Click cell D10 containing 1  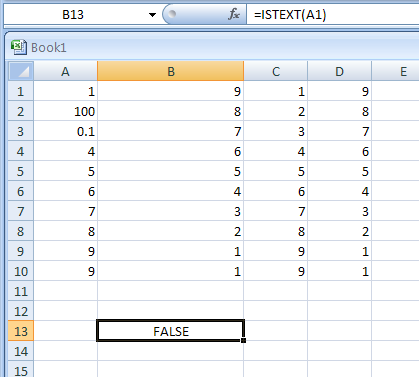339,271
